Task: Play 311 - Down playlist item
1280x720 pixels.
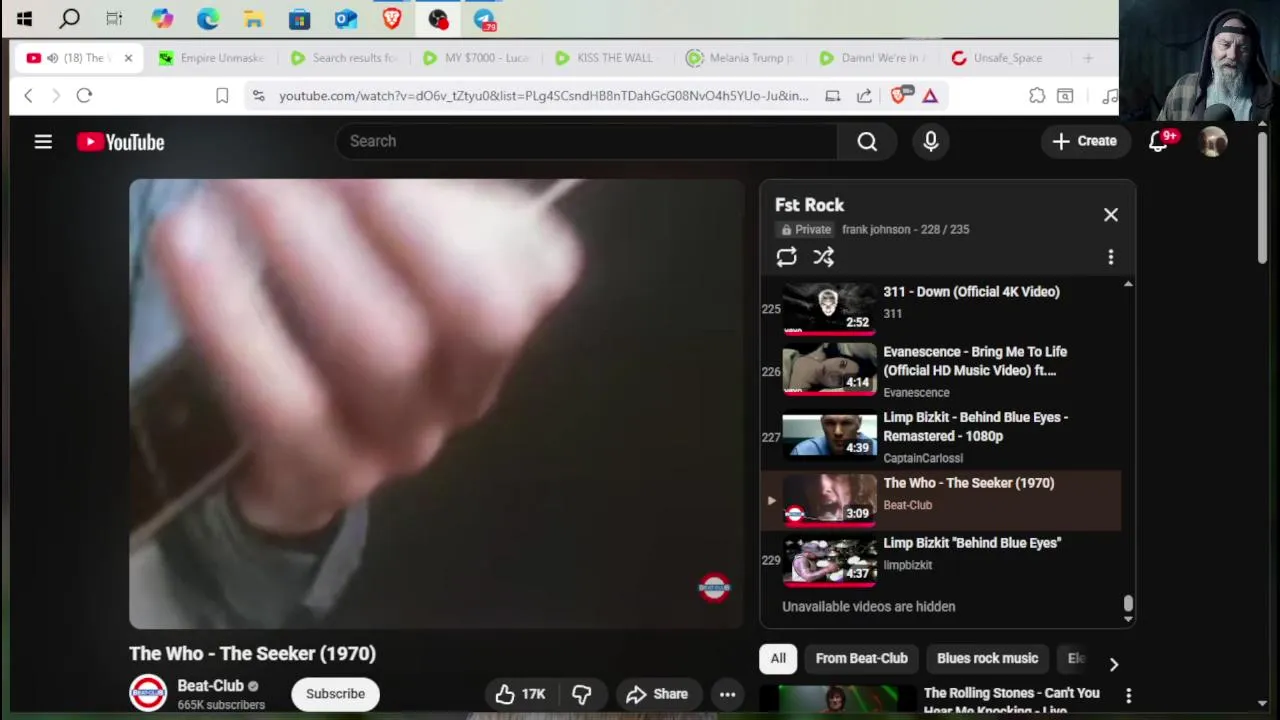Action: pos(940,309)
